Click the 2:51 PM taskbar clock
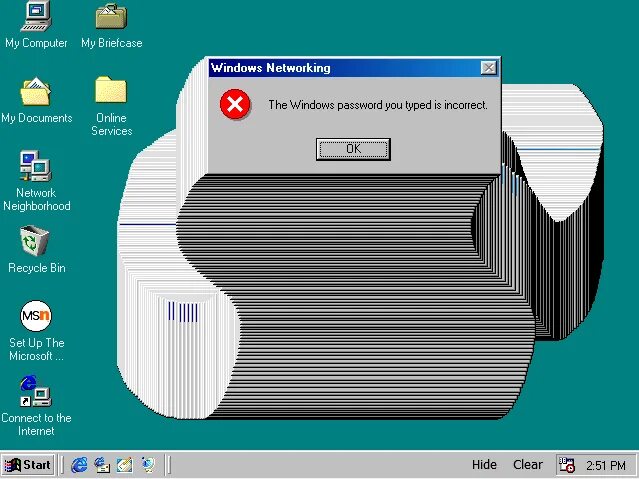This screenshot has height=479, width=639. [x=606, y=465]
